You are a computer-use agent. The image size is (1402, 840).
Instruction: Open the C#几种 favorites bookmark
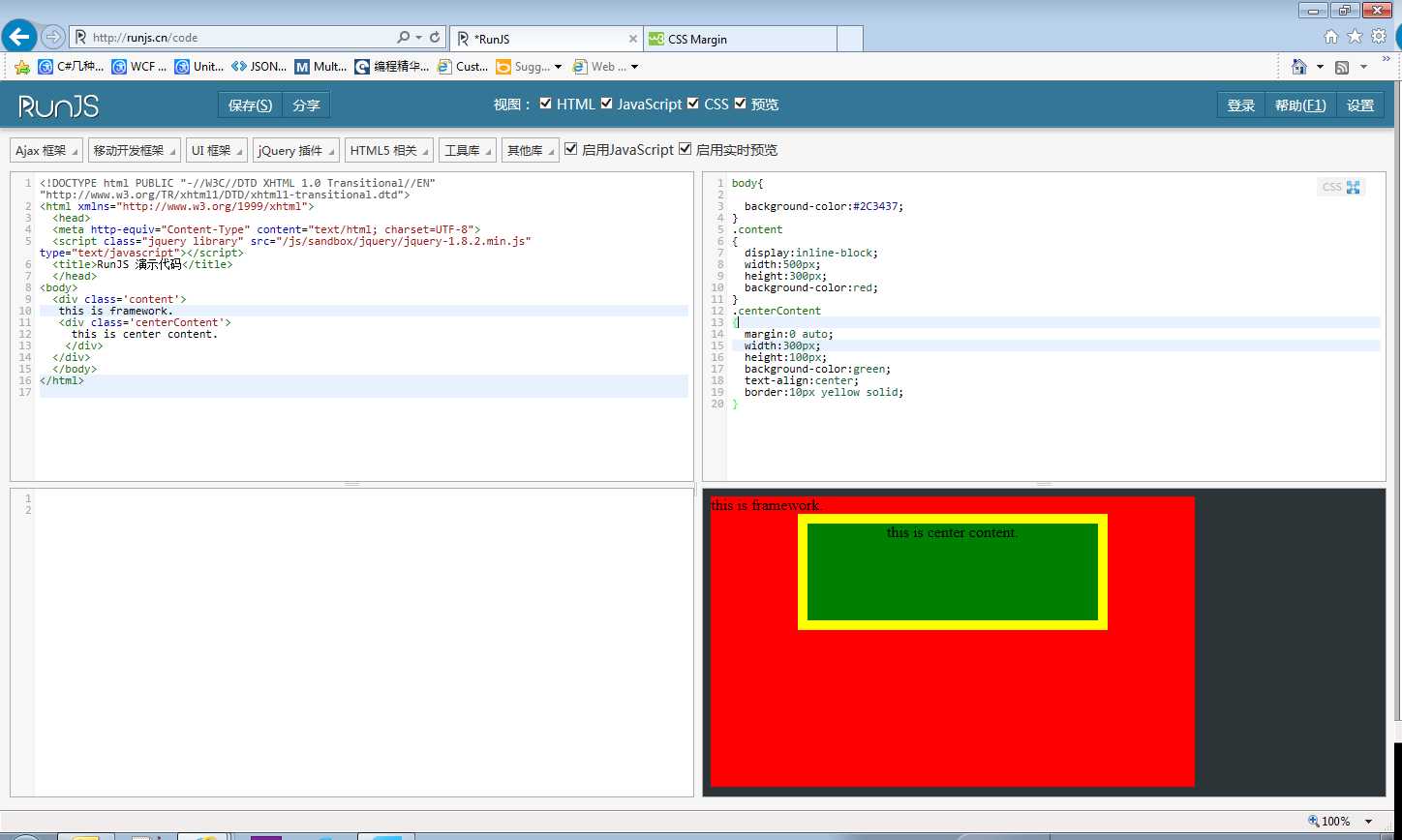[x=71, y=67]
